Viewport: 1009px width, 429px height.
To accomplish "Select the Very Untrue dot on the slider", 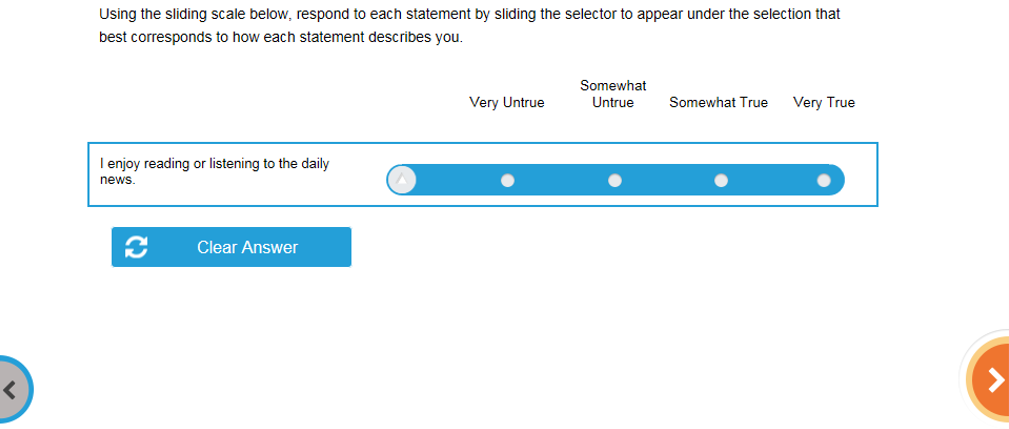I will click(508, 180).
